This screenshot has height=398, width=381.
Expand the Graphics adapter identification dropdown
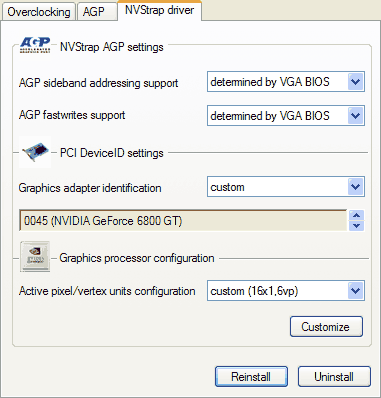tap(286, 187)
